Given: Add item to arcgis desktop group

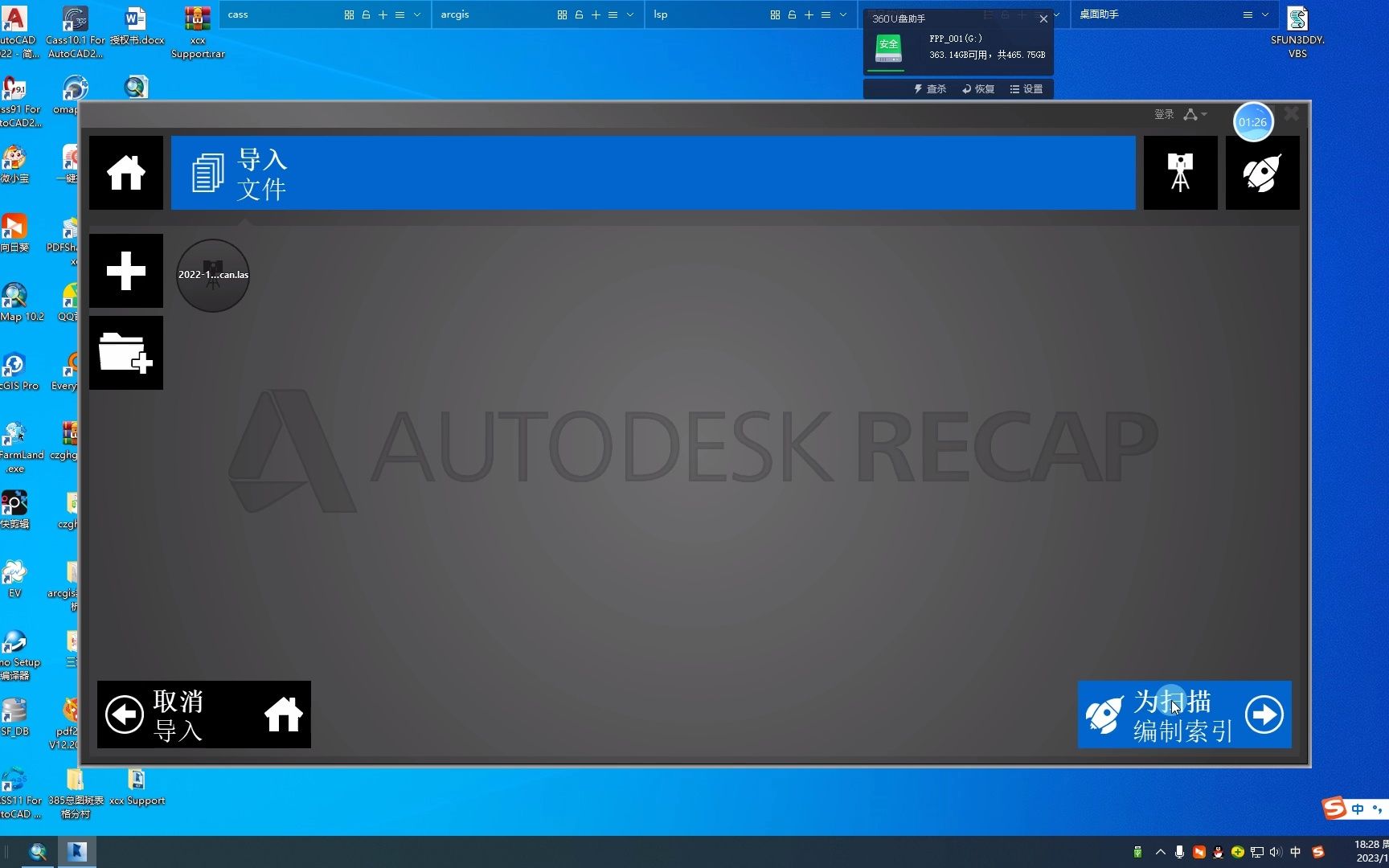Looking at the screenshot, I should click(596, 14).
